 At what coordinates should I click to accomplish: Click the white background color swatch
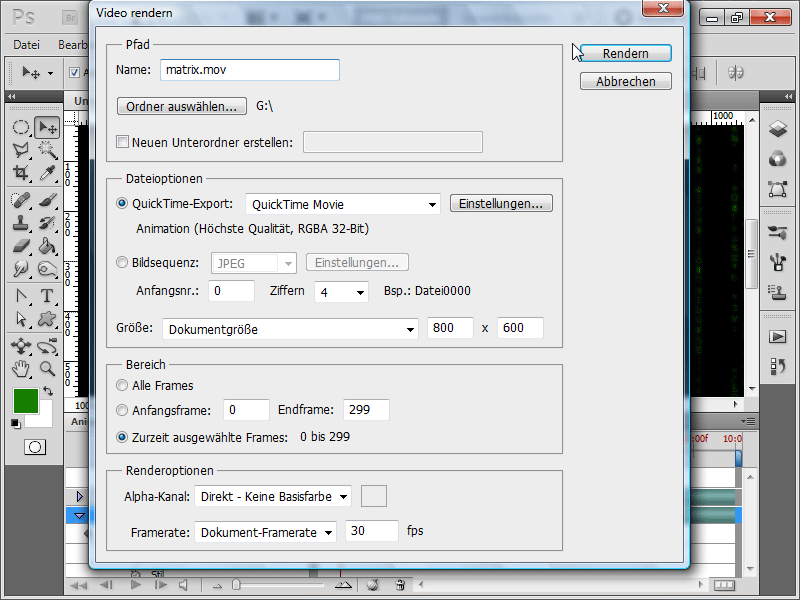[45, 419]
